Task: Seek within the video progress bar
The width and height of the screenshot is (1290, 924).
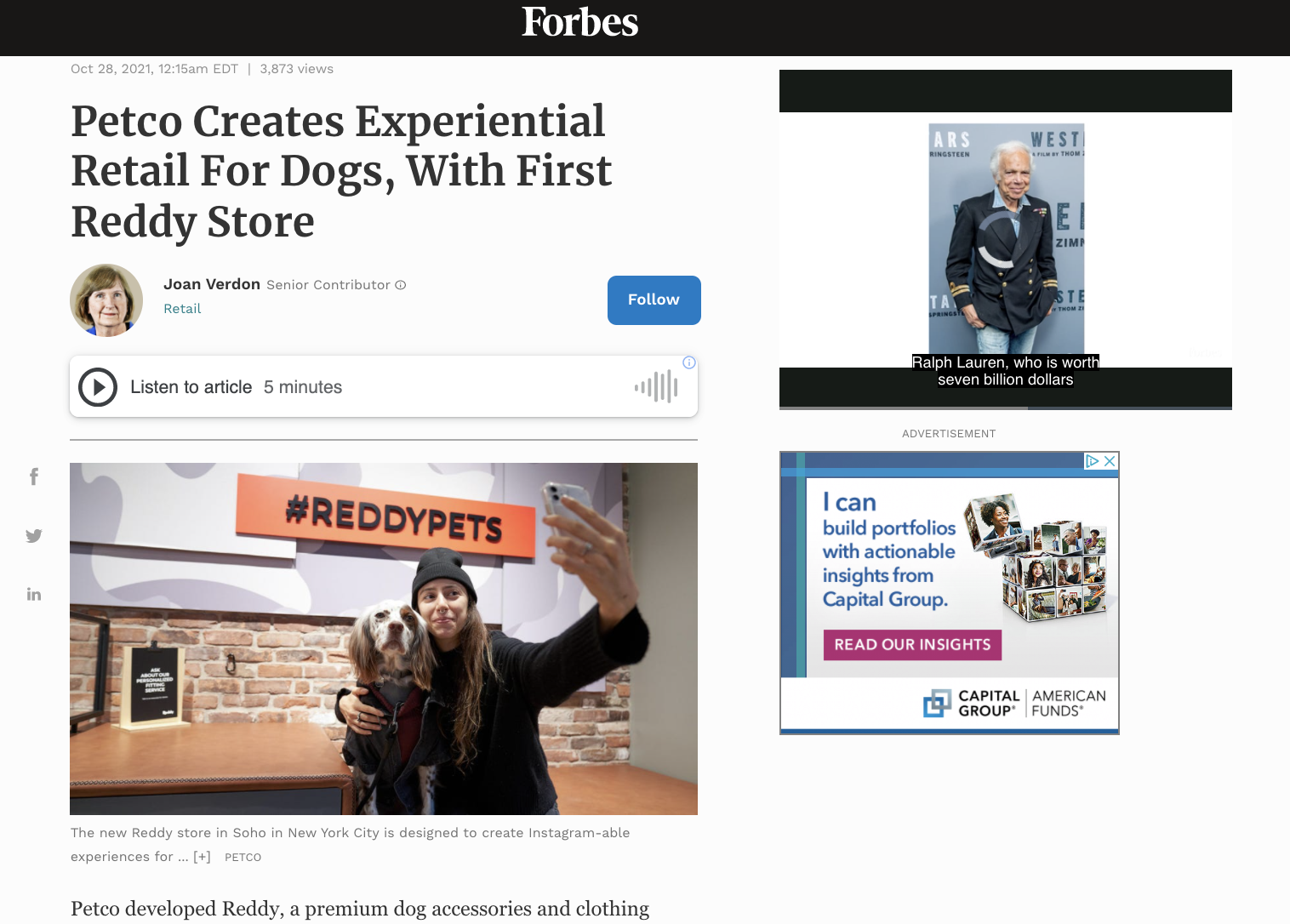Action: click(1006, 408)
